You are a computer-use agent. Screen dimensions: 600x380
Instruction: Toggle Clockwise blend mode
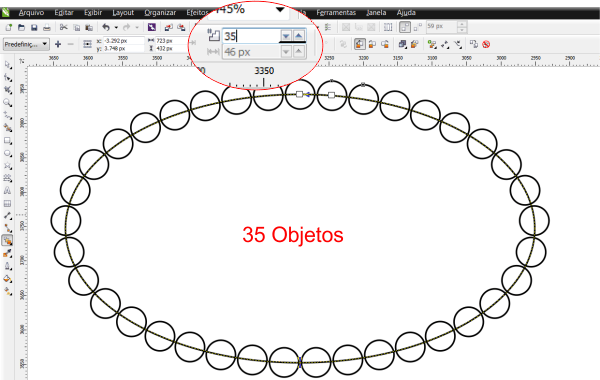pyautogui.click(x=372, y=44)
